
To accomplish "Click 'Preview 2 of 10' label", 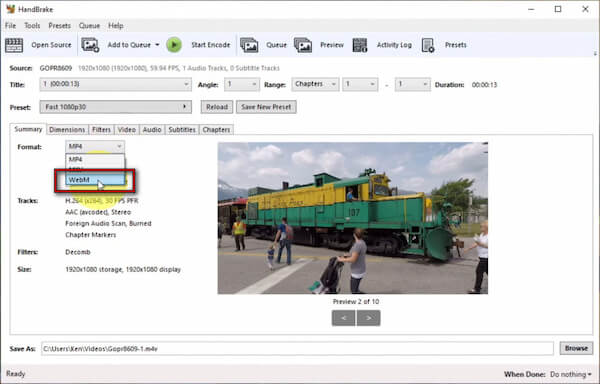I will click(356, 301).
